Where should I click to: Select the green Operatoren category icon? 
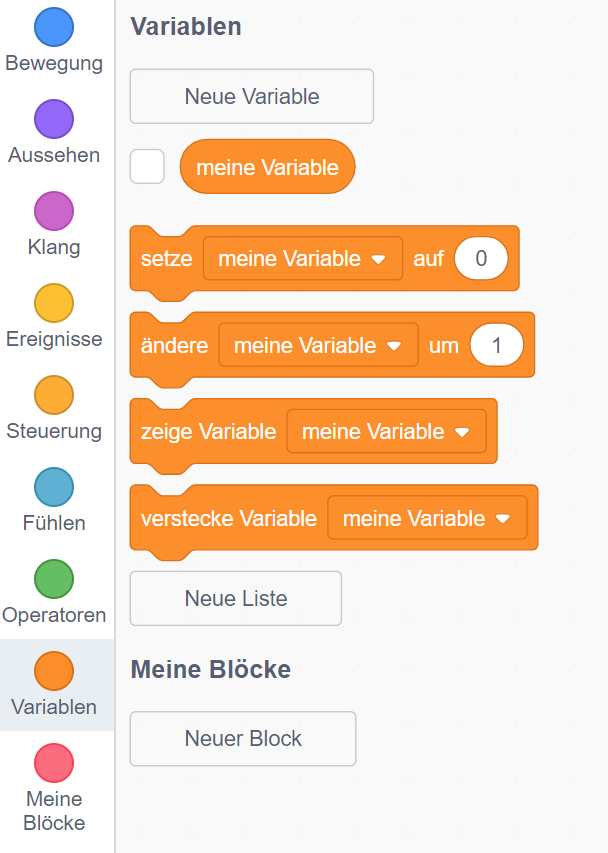(54, 579)
